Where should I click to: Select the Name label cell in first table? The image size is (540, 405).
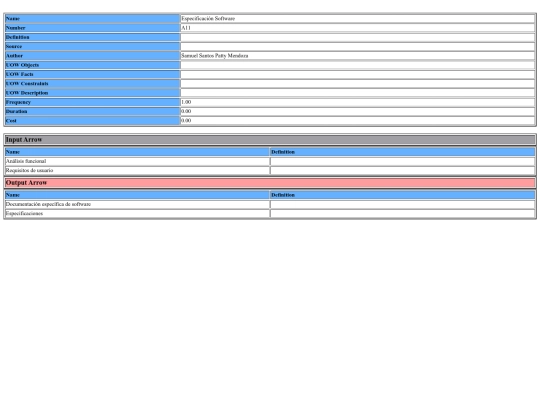click(93, 19)
